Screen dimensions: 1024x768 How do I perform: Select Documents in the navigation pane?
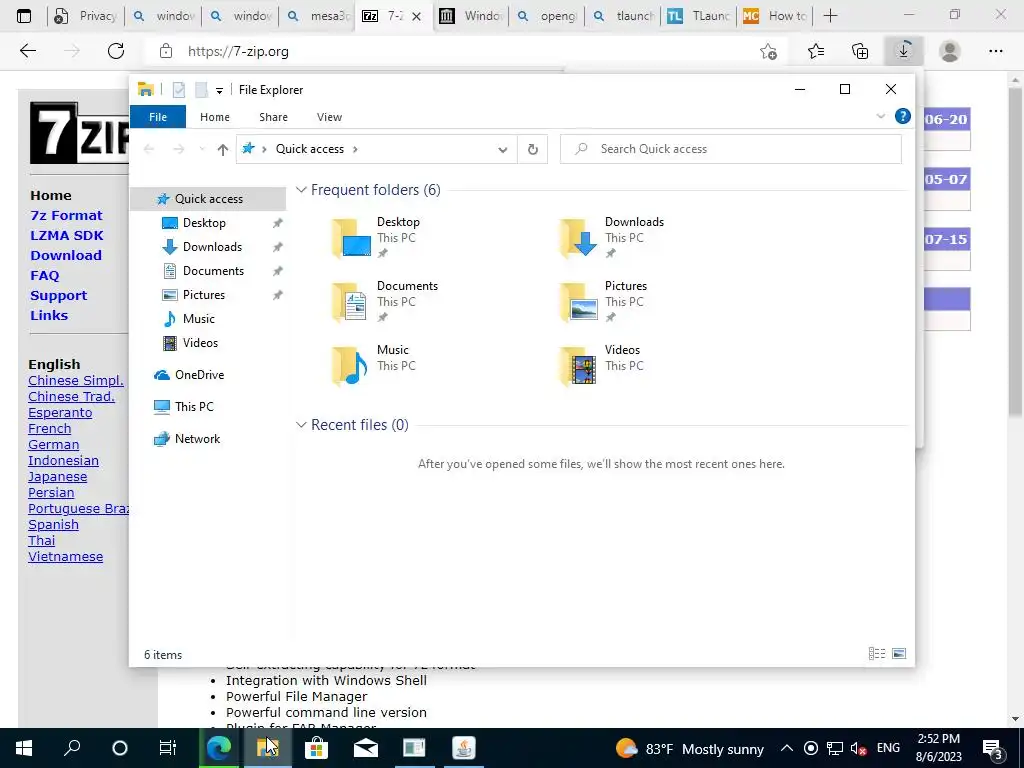click(x=213, y=271)
